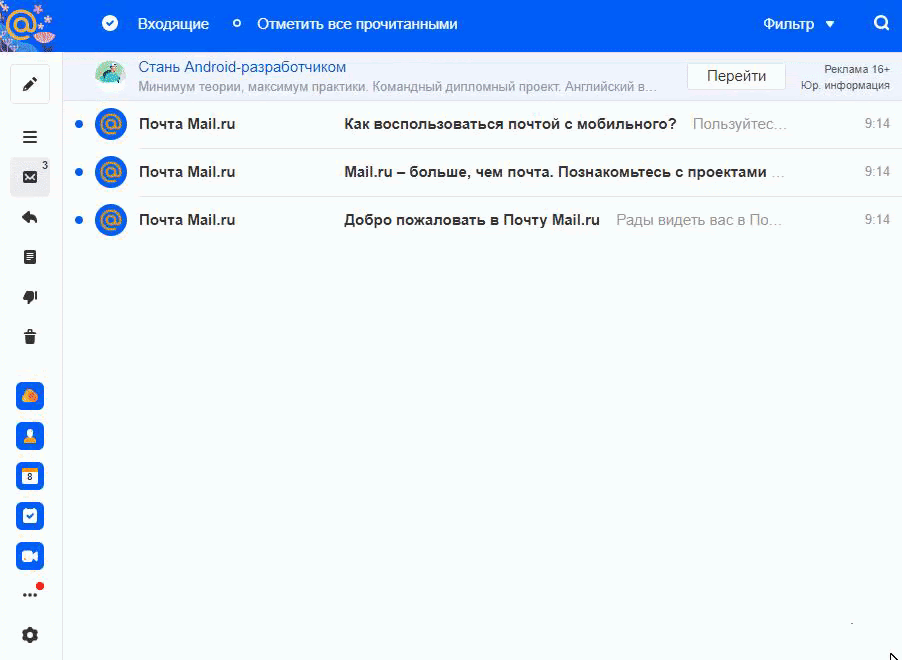
Task: Open the settings gear icon
Action: (30, 635)
